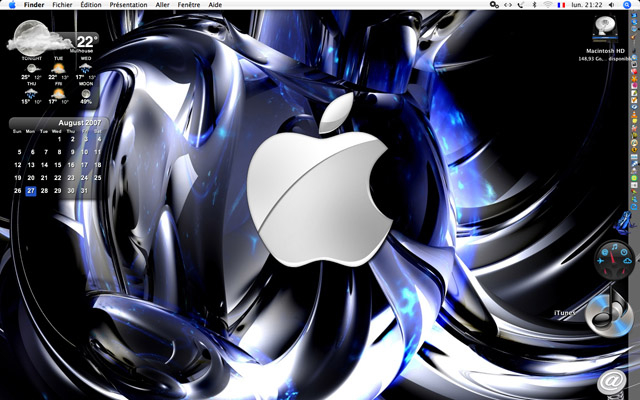Viewport: 640px width, 400px height.
Task: Click the TUE forecast sun icon
Action: pos(58,68)
